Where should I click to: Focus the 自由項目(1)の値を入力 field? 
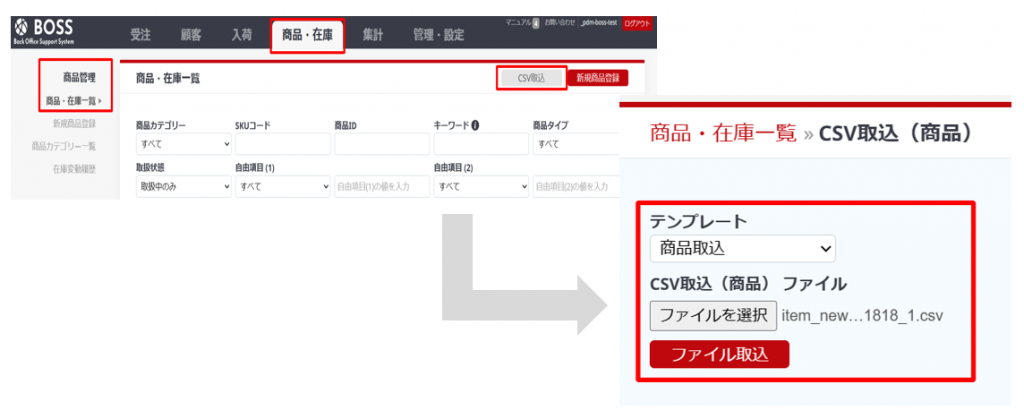(382, 187)
